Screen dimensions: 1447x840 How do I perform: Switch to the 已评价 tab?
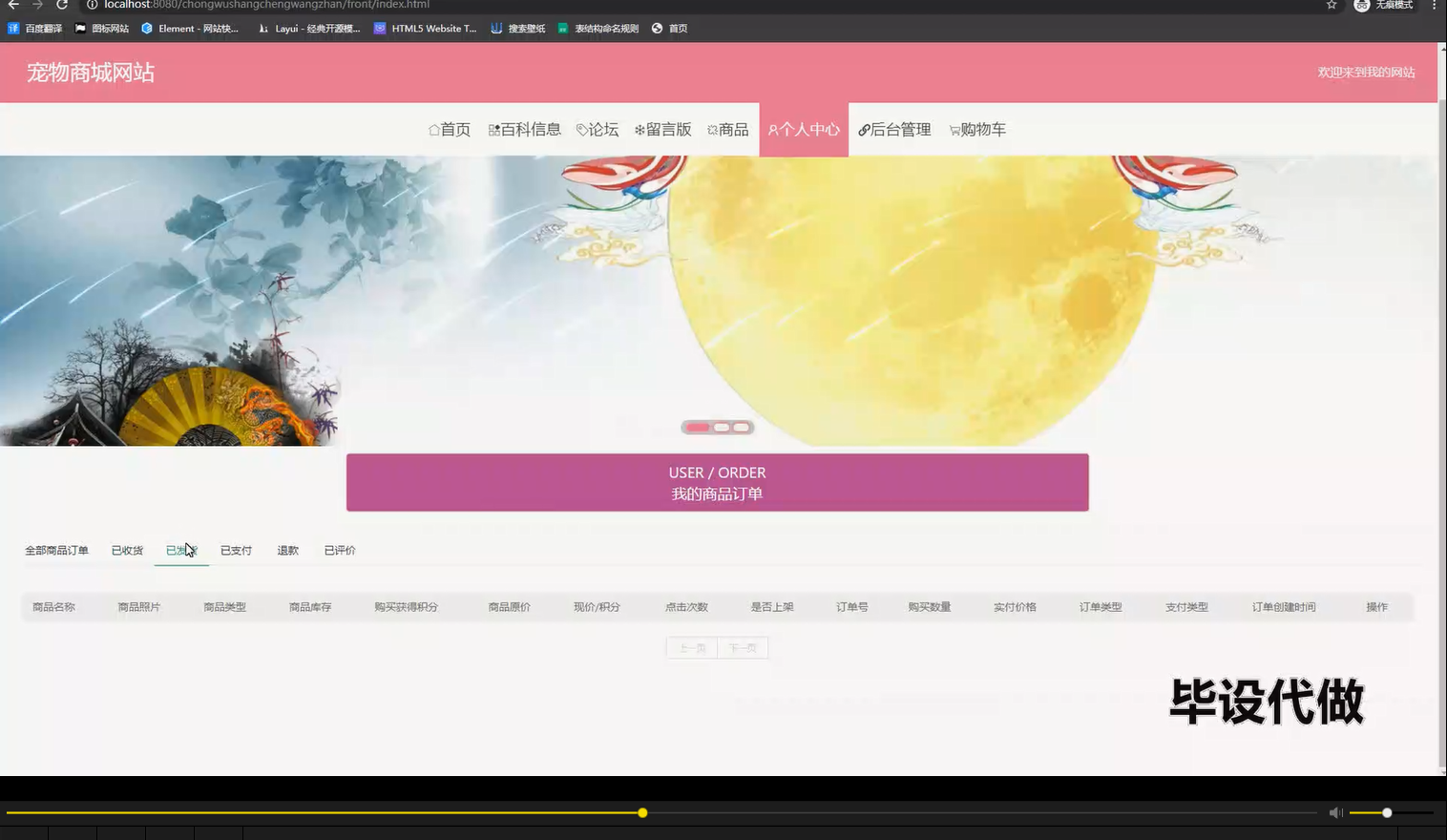tap(340, 551)
